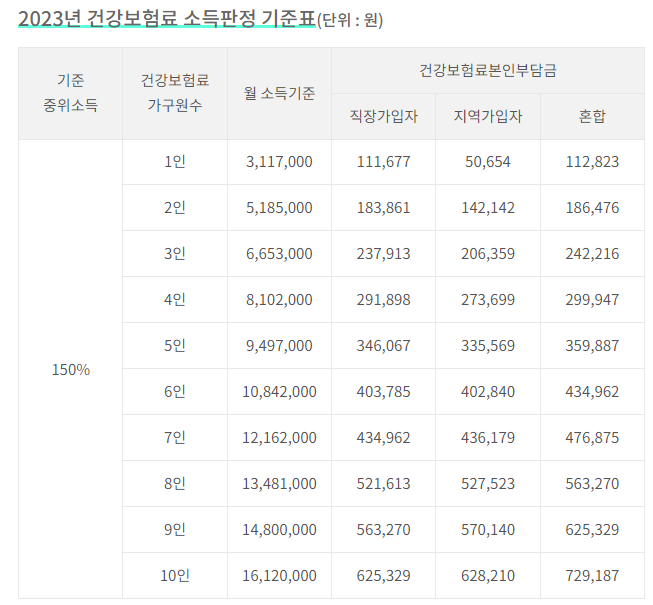653x605 pixels.
Task: Click the income value 6,653,000
Action: tap(279, 254)
